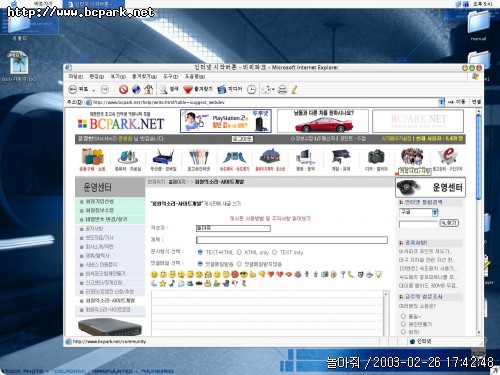Screen dimensions: 500x375
Task: Open History with the clock icon
Action: tap(252, 89)
